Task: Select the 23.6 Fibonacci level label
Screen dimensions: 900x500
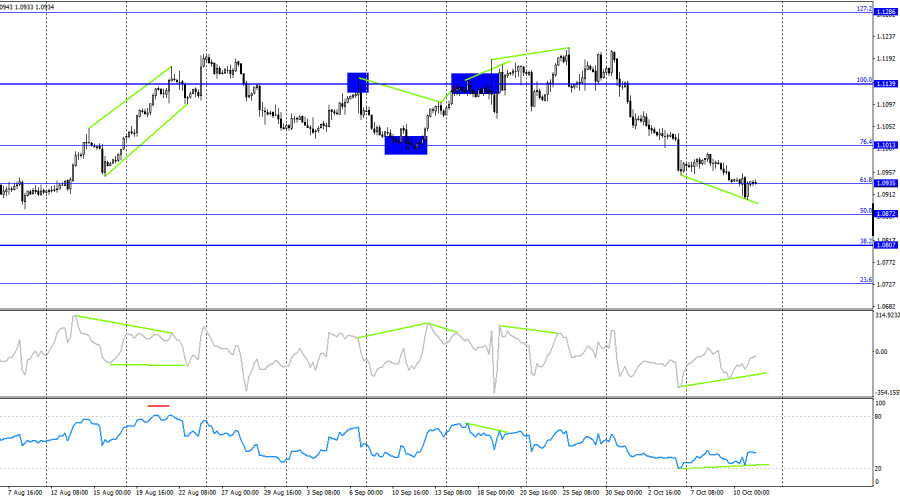Action: pyautogui.click(x=866, y=280)
